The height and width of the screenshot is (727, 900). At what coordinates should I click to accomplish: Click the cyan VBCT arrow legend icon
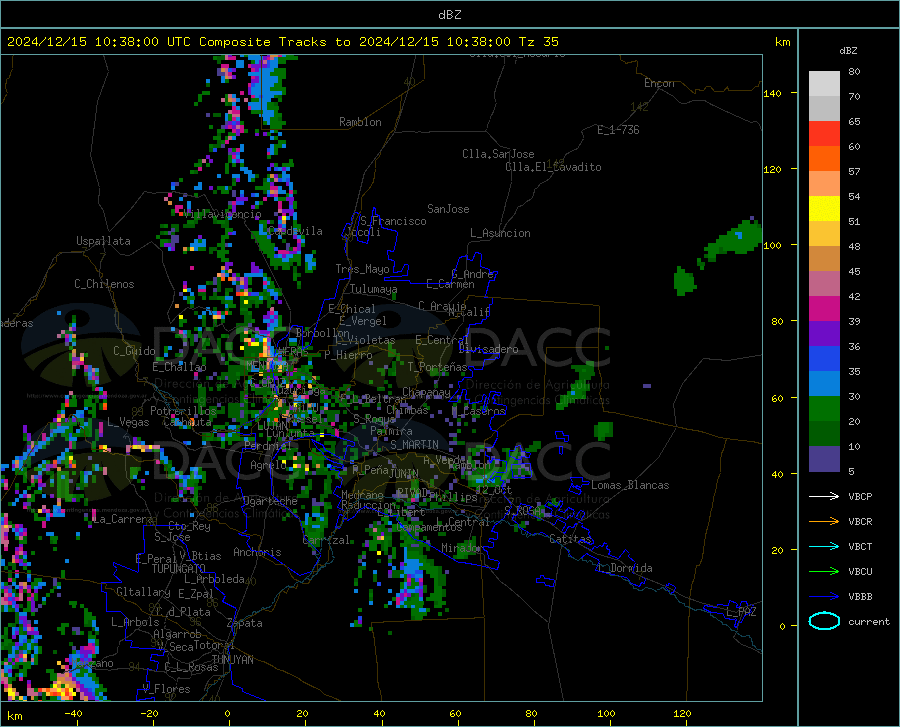coord(824,546)
